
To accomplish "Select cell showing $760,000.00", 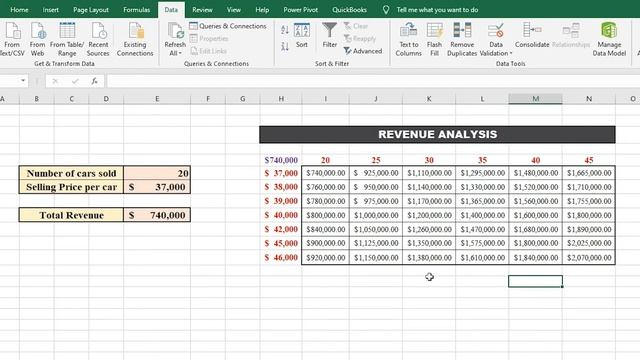I will click(325, 187).
